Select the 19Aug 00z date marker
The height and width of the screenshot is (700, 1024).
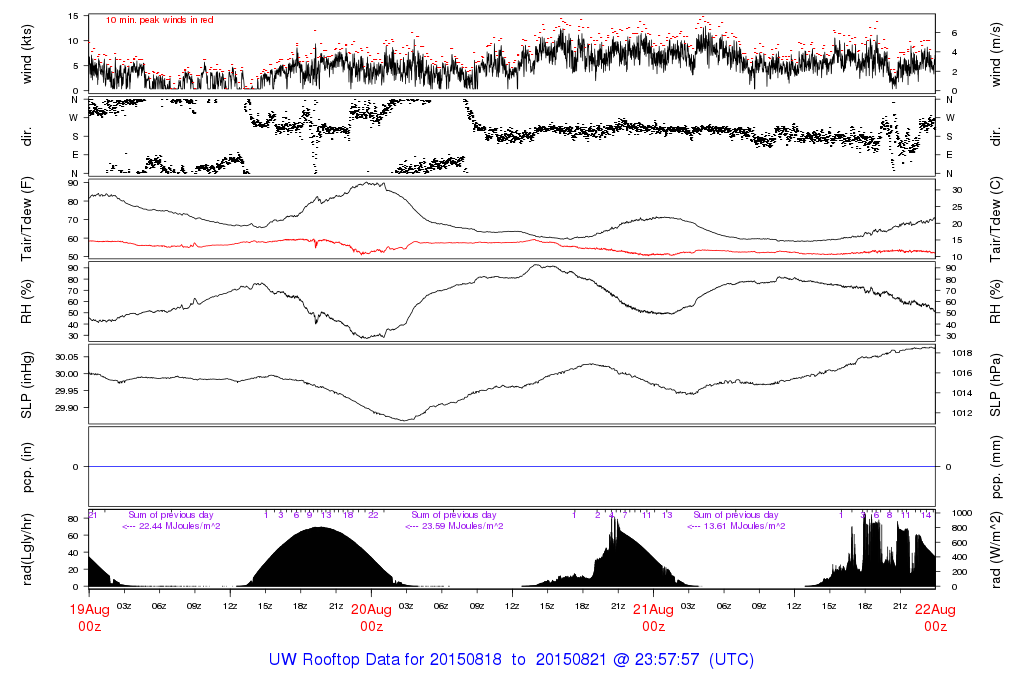pyautogui.click(x=90, y=617)
